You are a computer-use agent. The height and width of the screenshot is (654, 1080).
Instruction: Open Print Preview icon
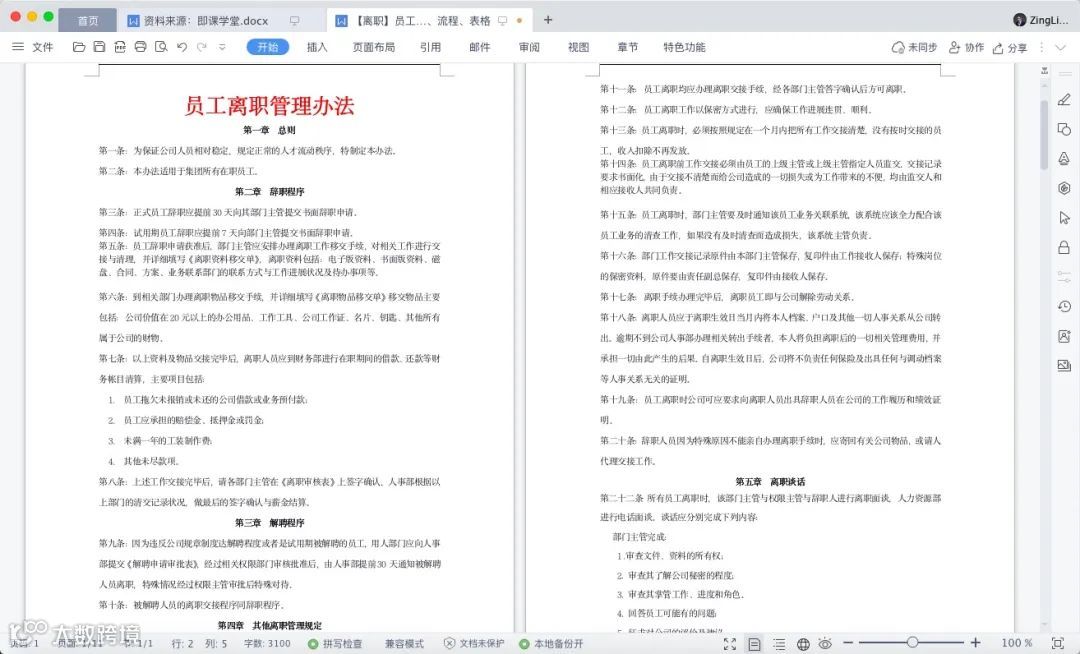coord(161,47)
